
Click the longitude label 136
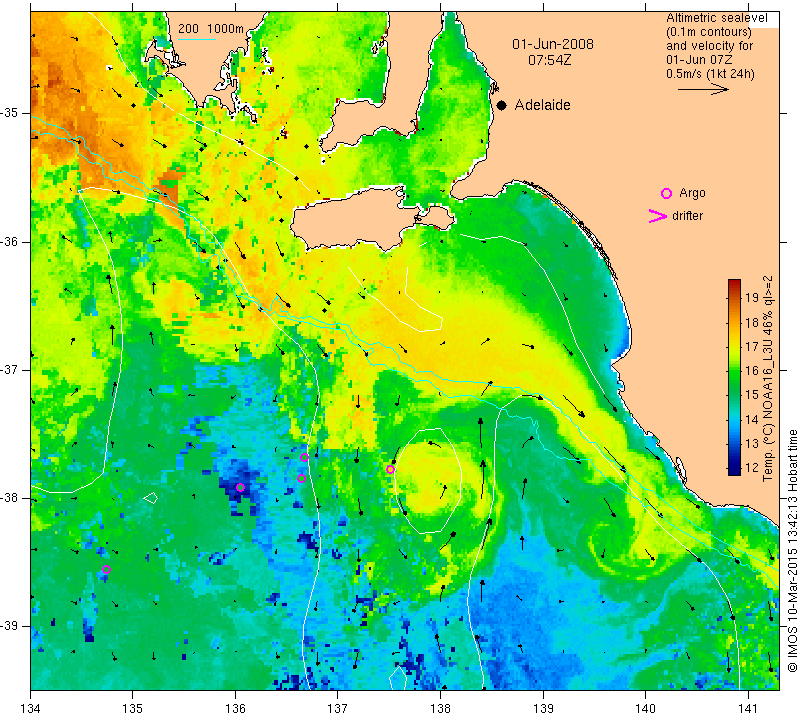235,708
